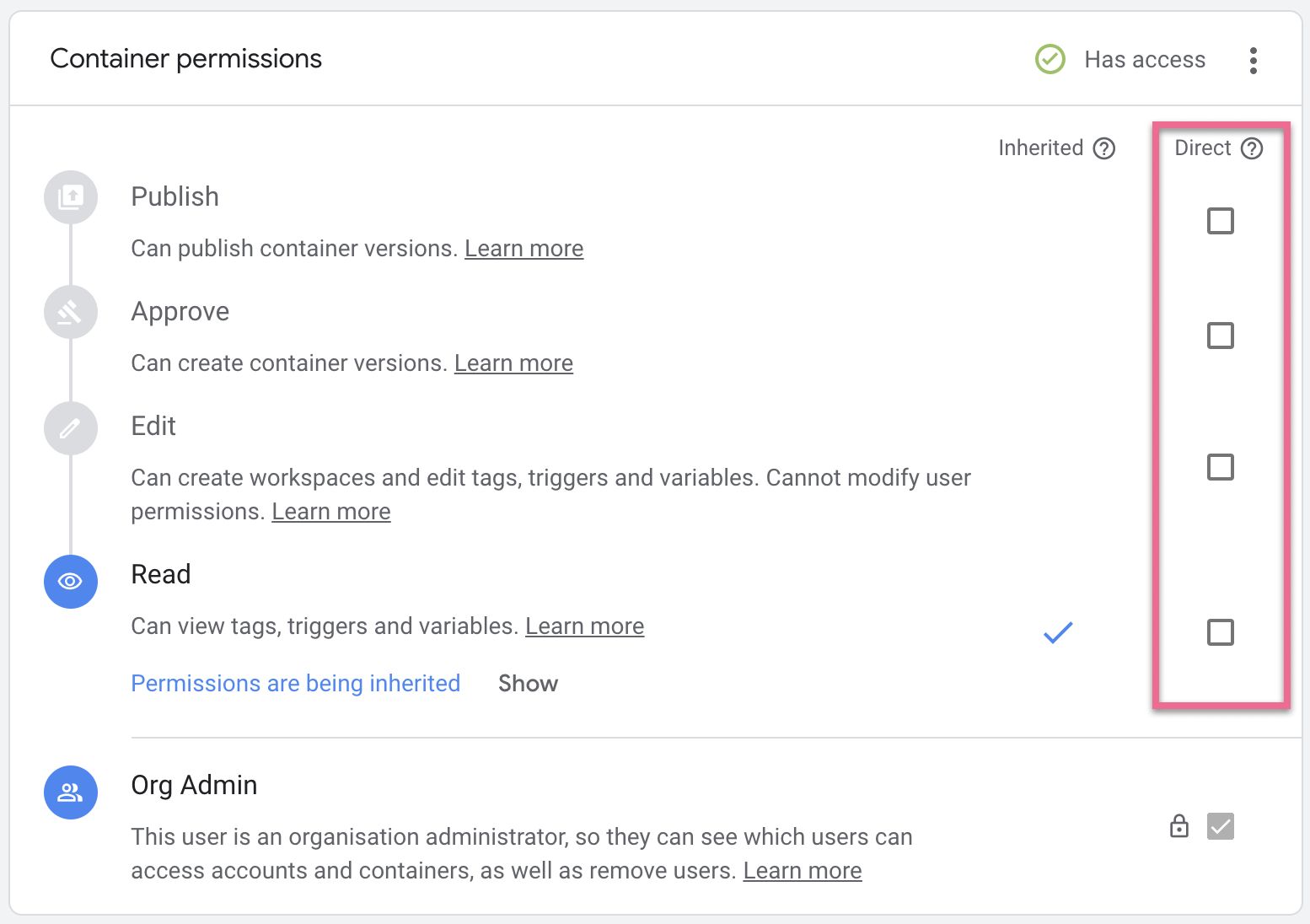The image size is (1310, 924).
Task: Tick the Approve direct permission checkbox
Action: 1220,336
